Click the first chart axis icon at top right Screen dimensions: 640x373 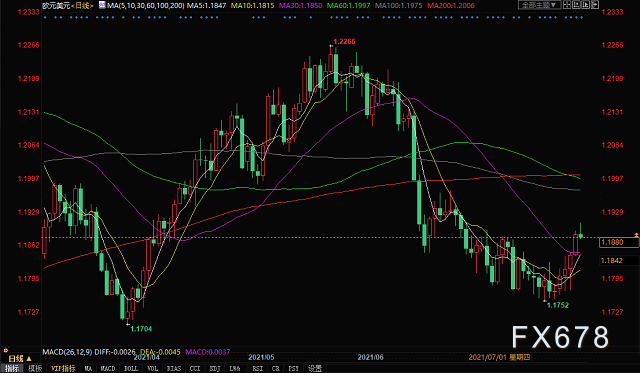(x=576, y=4)
